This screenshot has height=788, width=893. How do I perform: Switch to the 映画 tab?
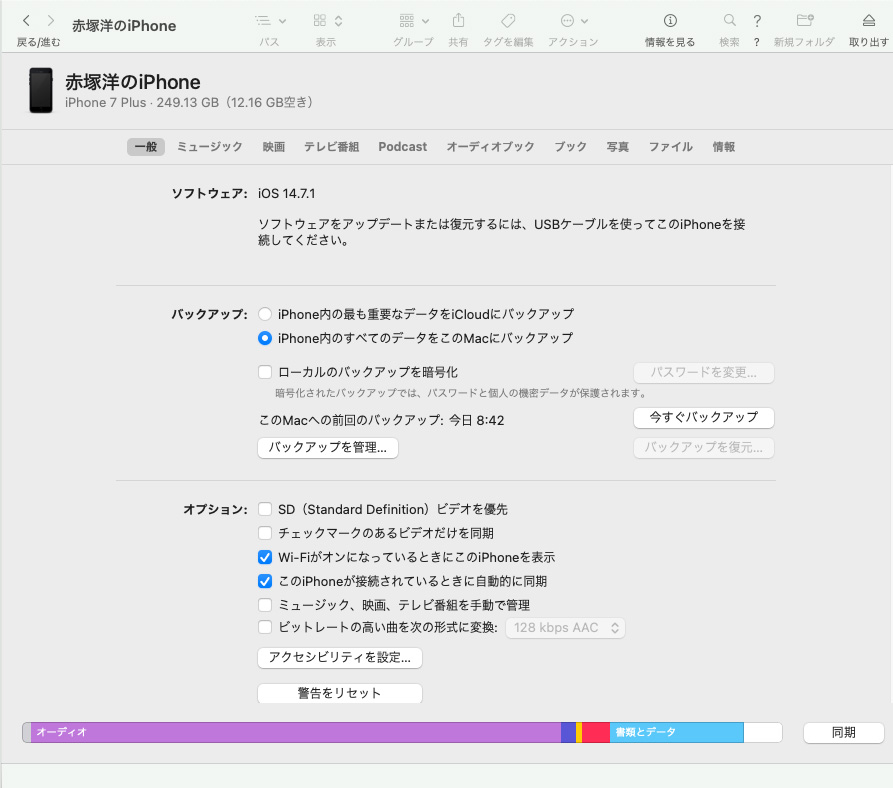click(273, 147)
